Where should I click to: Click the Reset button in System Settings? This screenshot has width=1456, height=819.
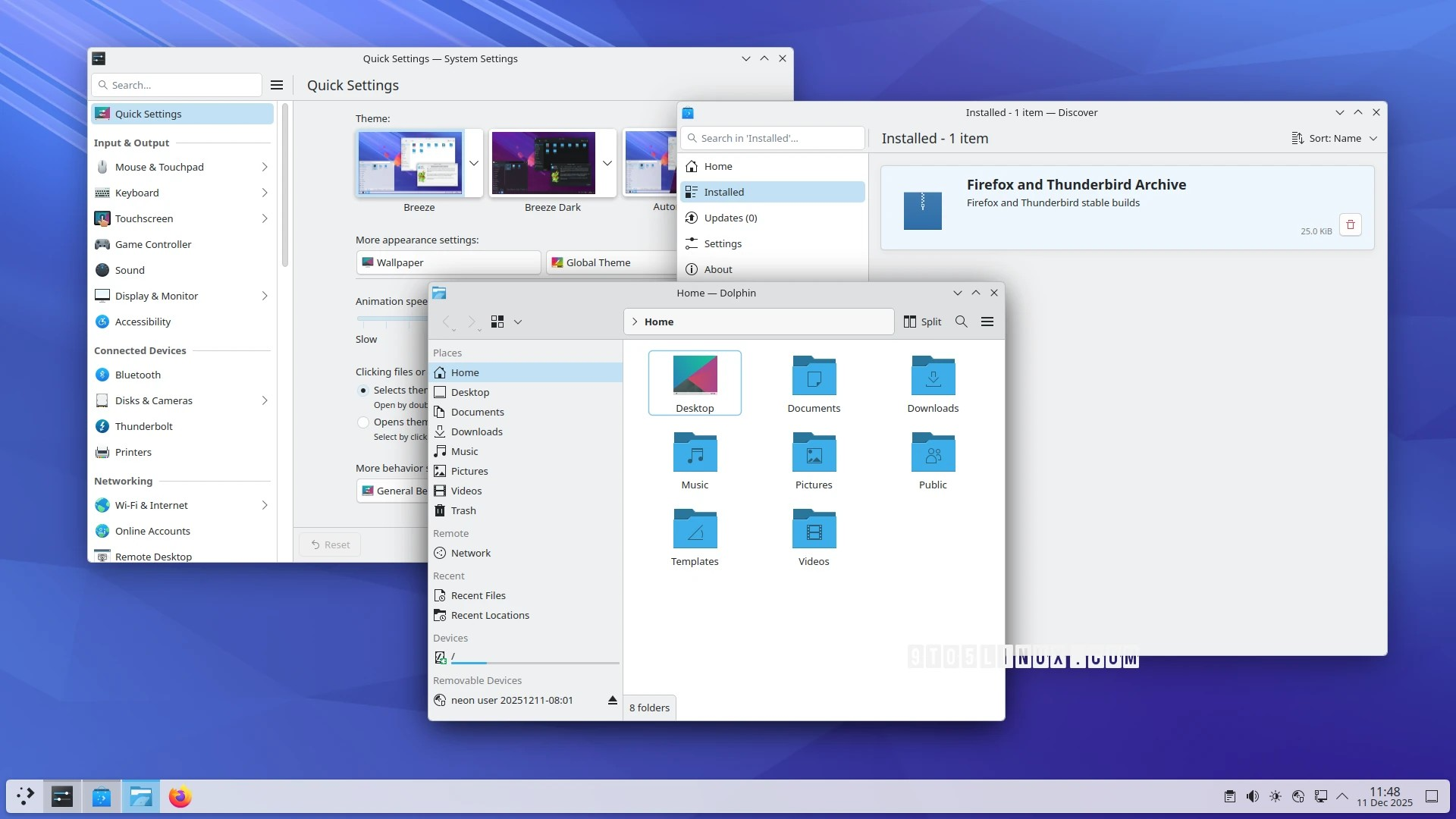click(x=330, y=544)
